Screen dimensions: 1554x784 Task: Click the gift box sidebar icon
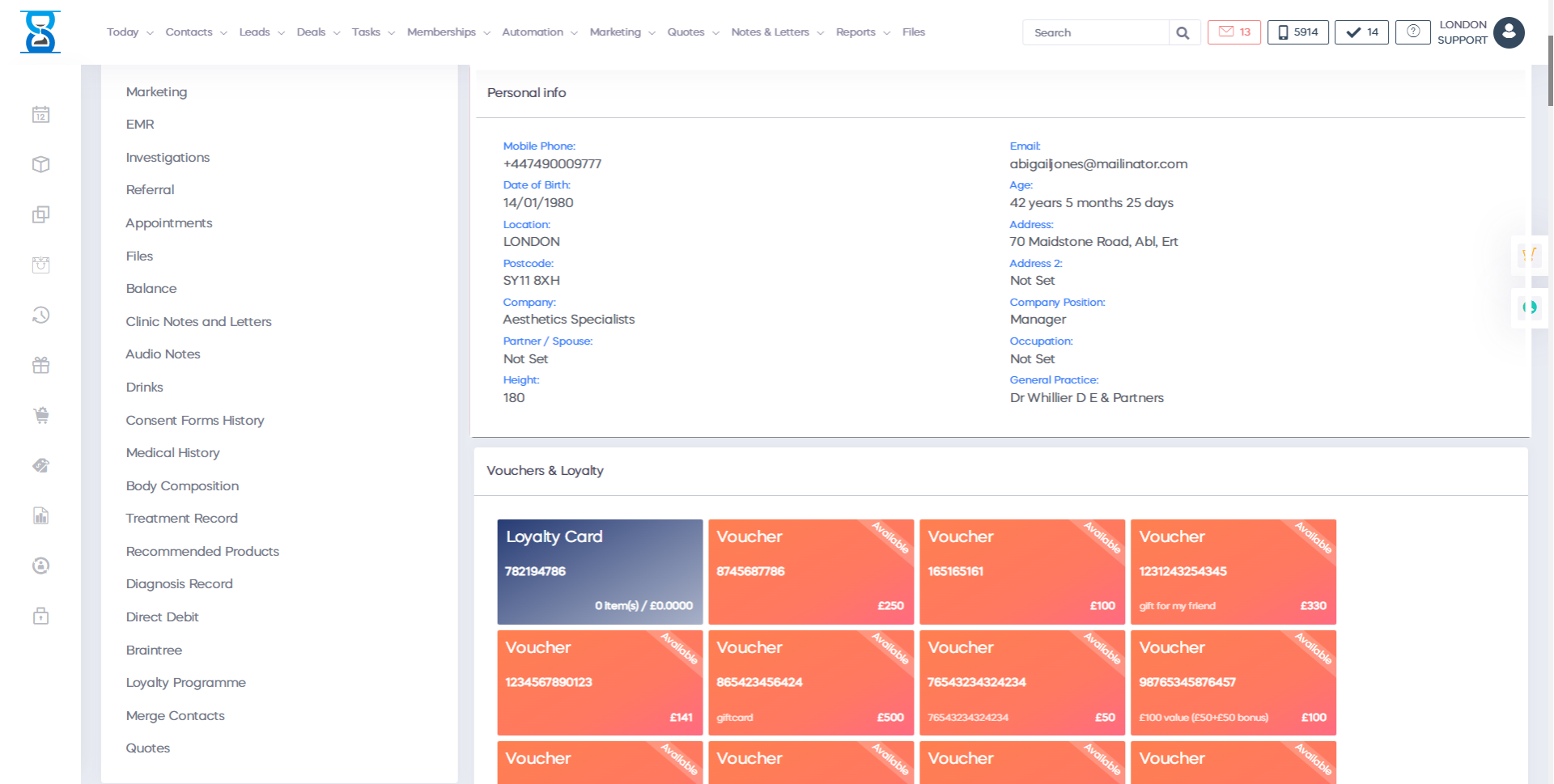point(41,366)
